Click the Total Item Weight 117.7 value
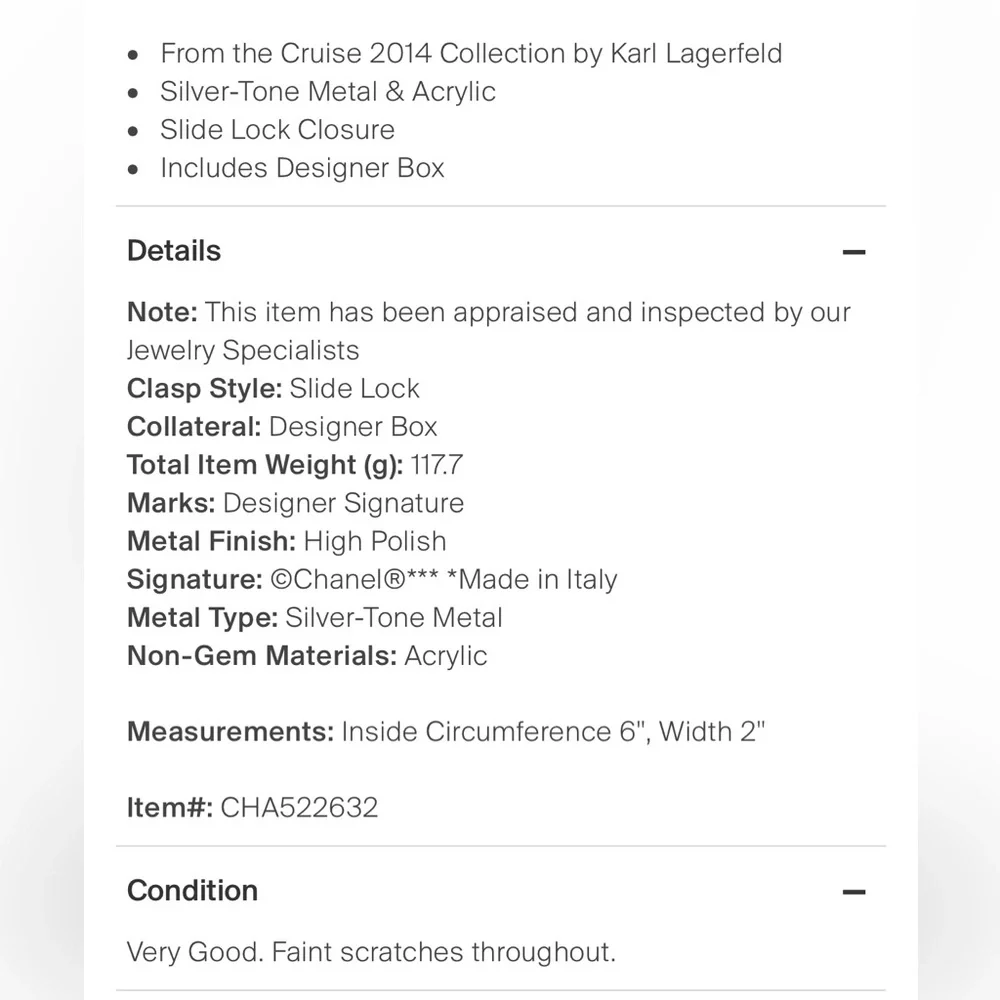 (436, 465)
